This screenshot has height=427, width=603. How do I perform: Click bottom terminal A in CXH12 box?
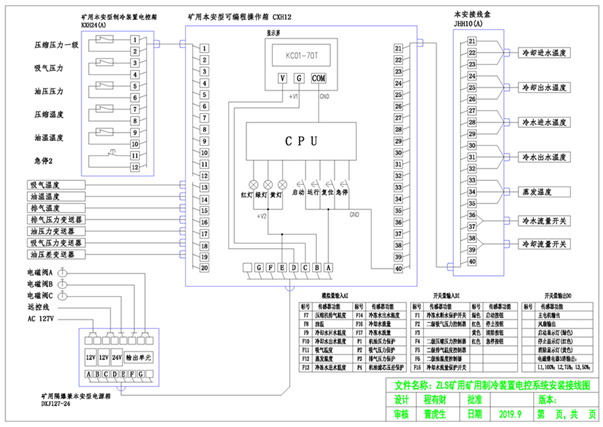click(x=328, y=267)
